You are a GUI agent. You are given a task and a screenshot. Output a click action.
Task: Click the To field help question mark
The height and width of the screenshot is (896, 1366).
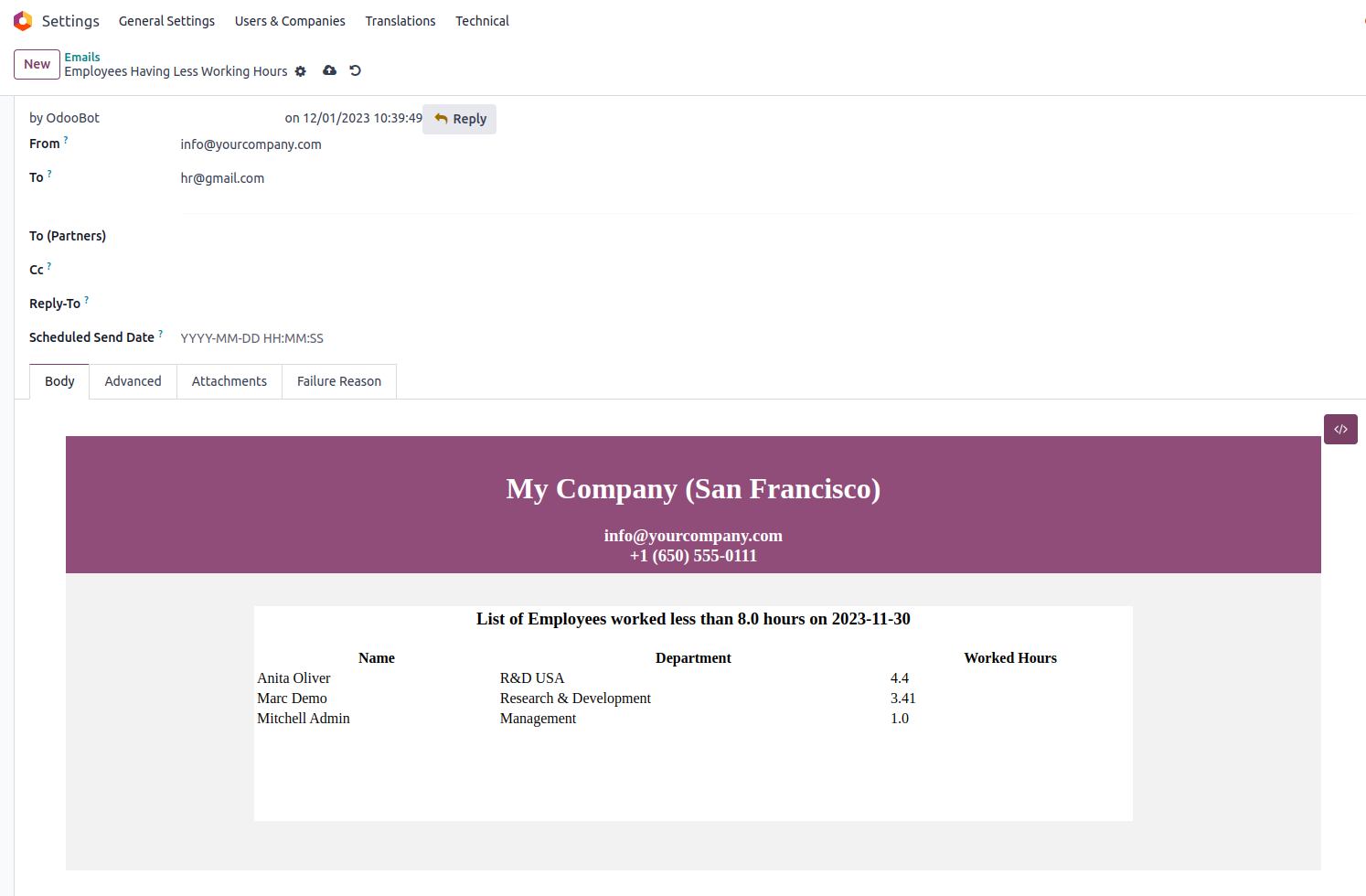tap(49, 174)
